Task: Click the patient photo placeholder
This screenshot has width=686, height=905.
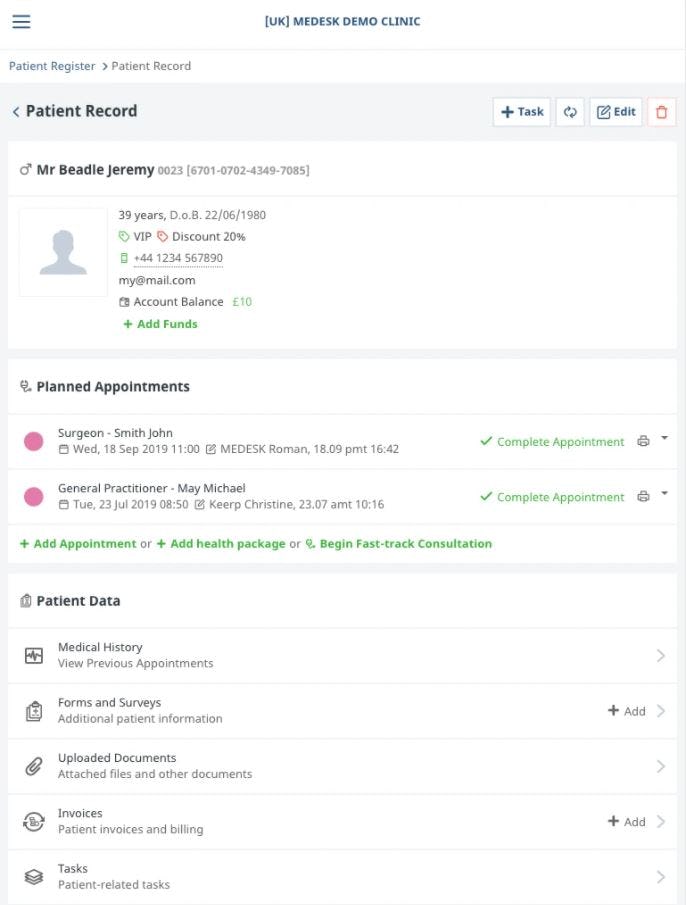Action: click(63, 252)
